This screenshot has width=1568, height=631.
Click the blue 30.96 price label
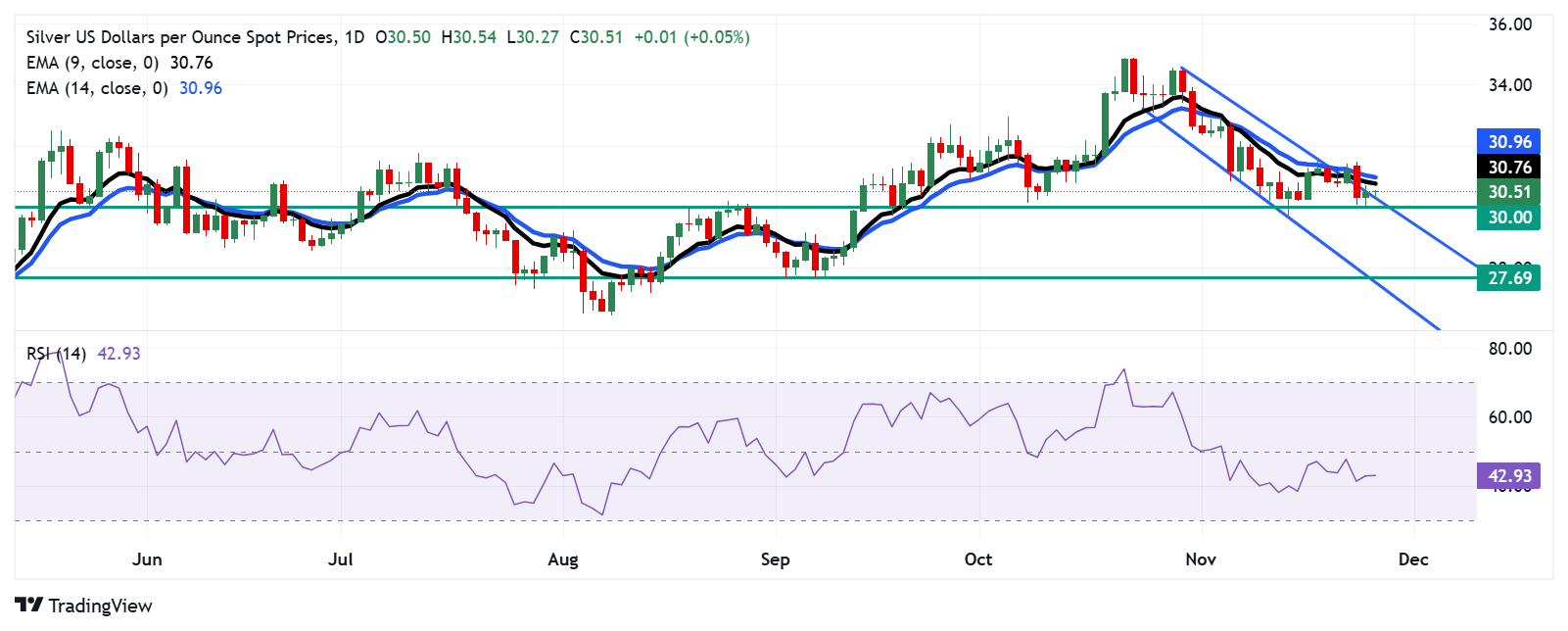tap(1508, 142)
